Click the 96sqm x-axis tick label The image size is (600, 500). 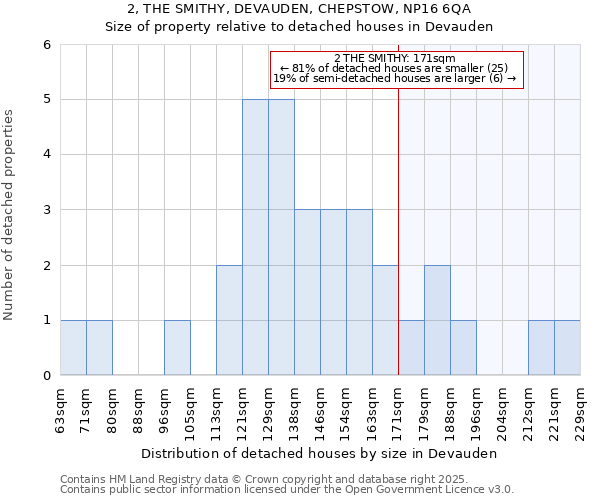(163, 411)
